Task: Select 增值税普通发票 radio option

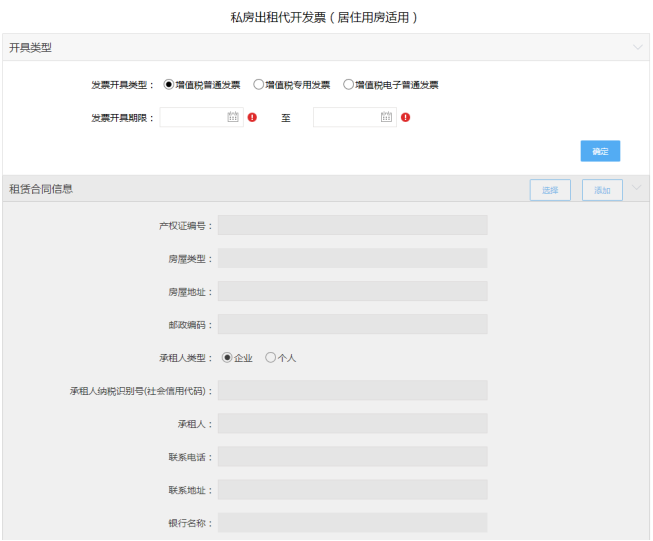Action: click(x=169, y=85)
